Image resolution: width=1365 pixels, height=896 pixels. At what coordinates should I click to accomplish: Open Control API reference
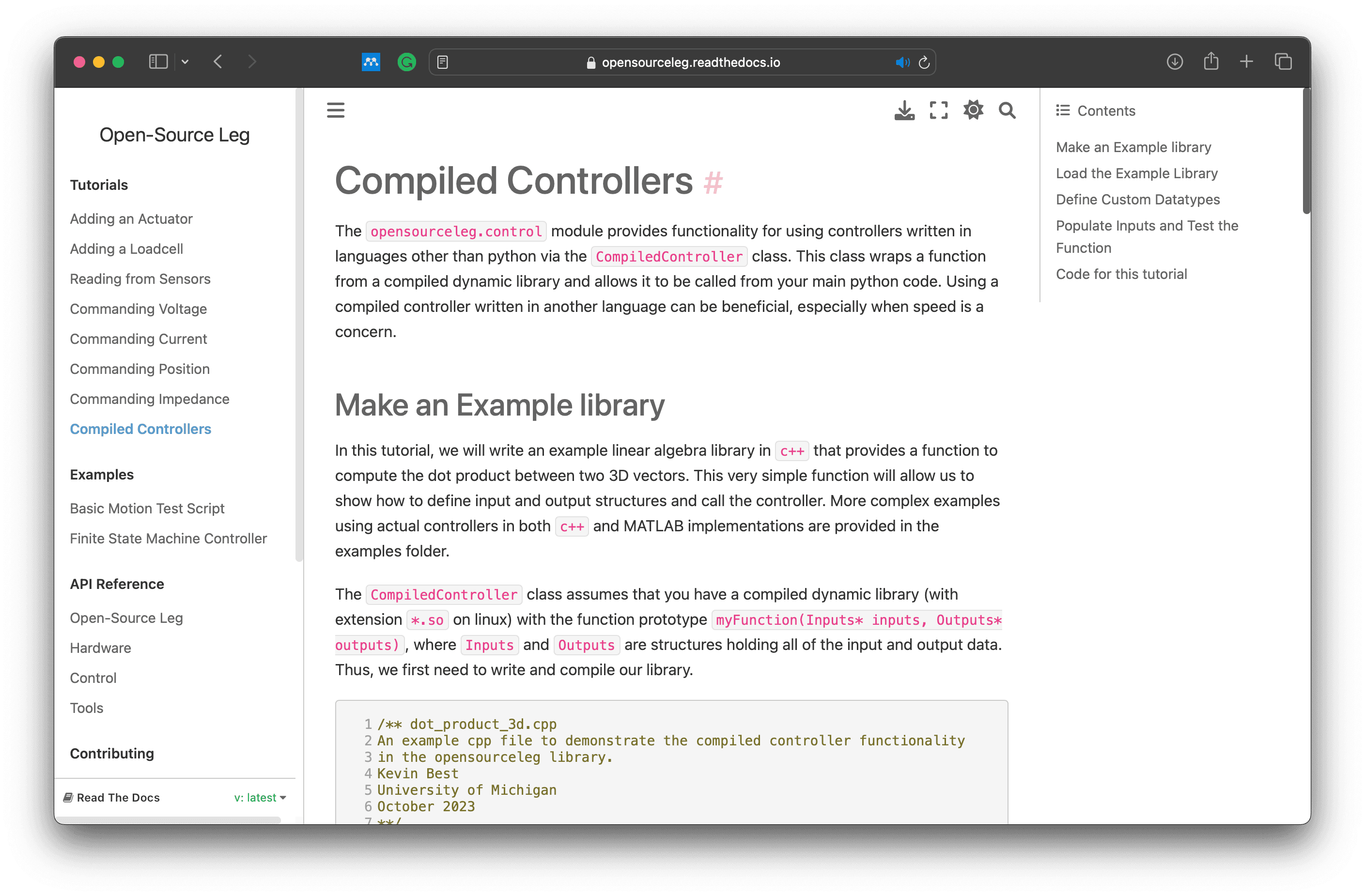[93, 678]
